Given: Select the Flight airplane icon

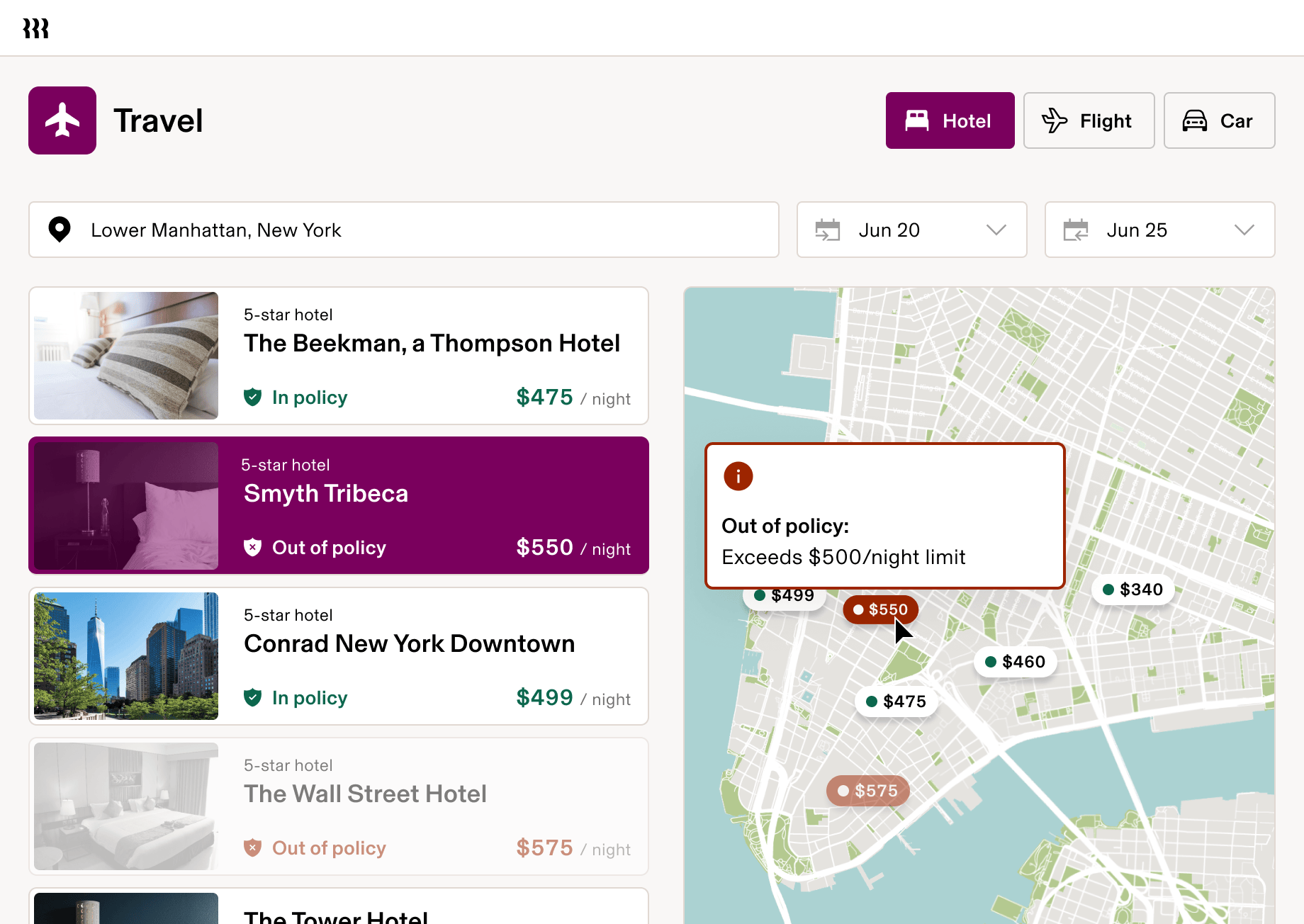Looking at the screenshot, I should coord(1054,120).
